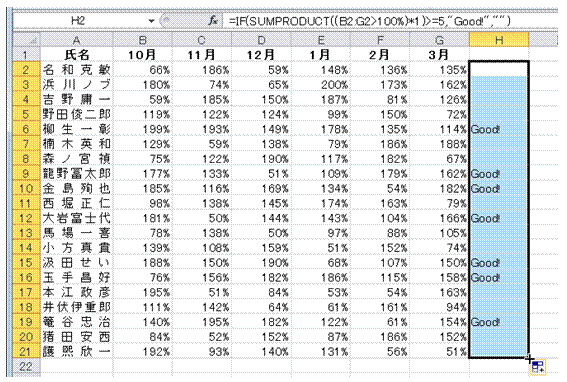The width and height of the screenshot is (567, 382).
Task: Select row 22 header
Action: 26,366
